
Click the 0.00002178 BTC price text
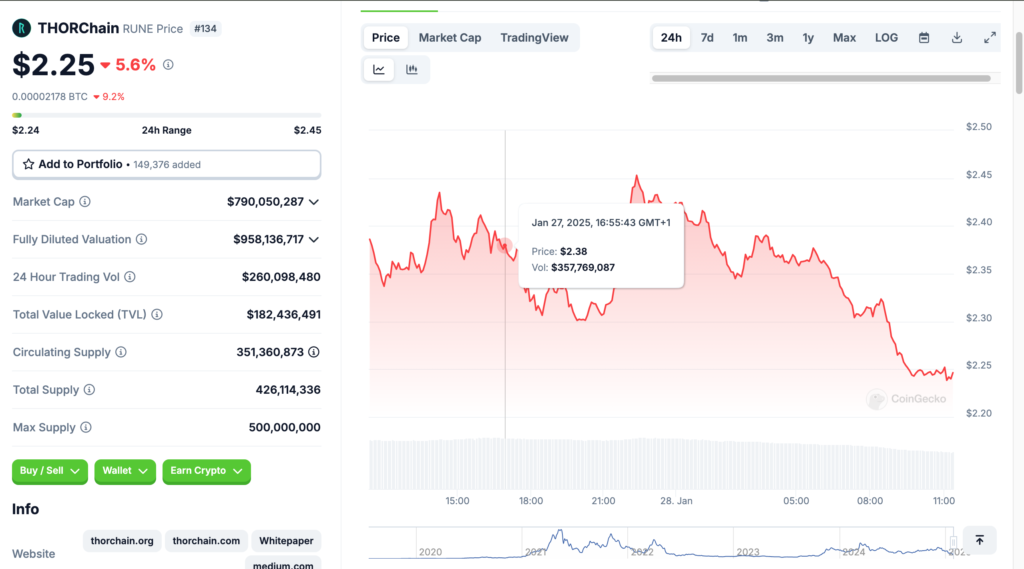(50, 97)
